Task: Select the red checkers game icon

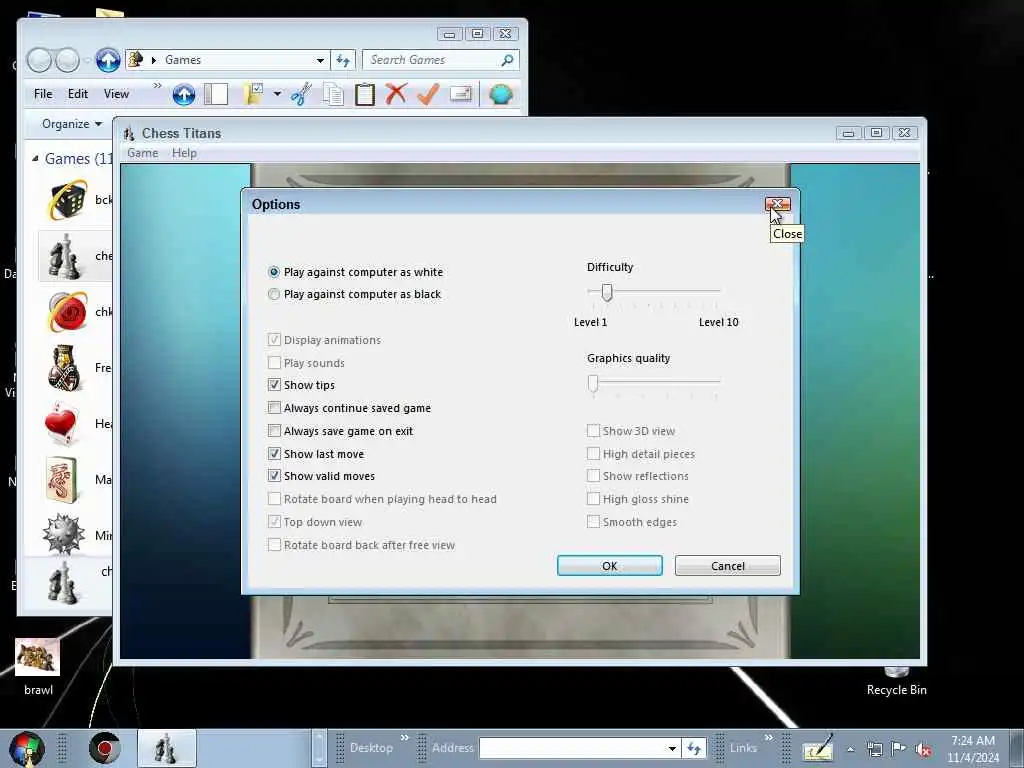Action: point(67,312)
